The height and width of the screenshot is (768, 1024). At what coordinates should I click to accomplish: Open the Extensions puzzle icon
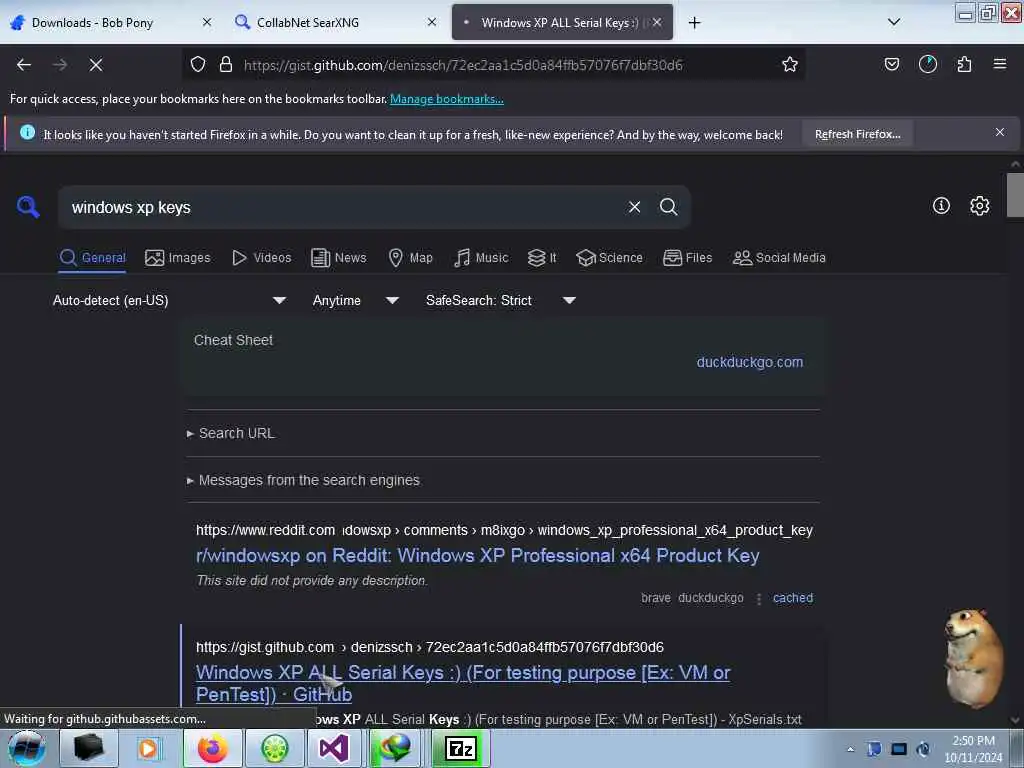964,64
